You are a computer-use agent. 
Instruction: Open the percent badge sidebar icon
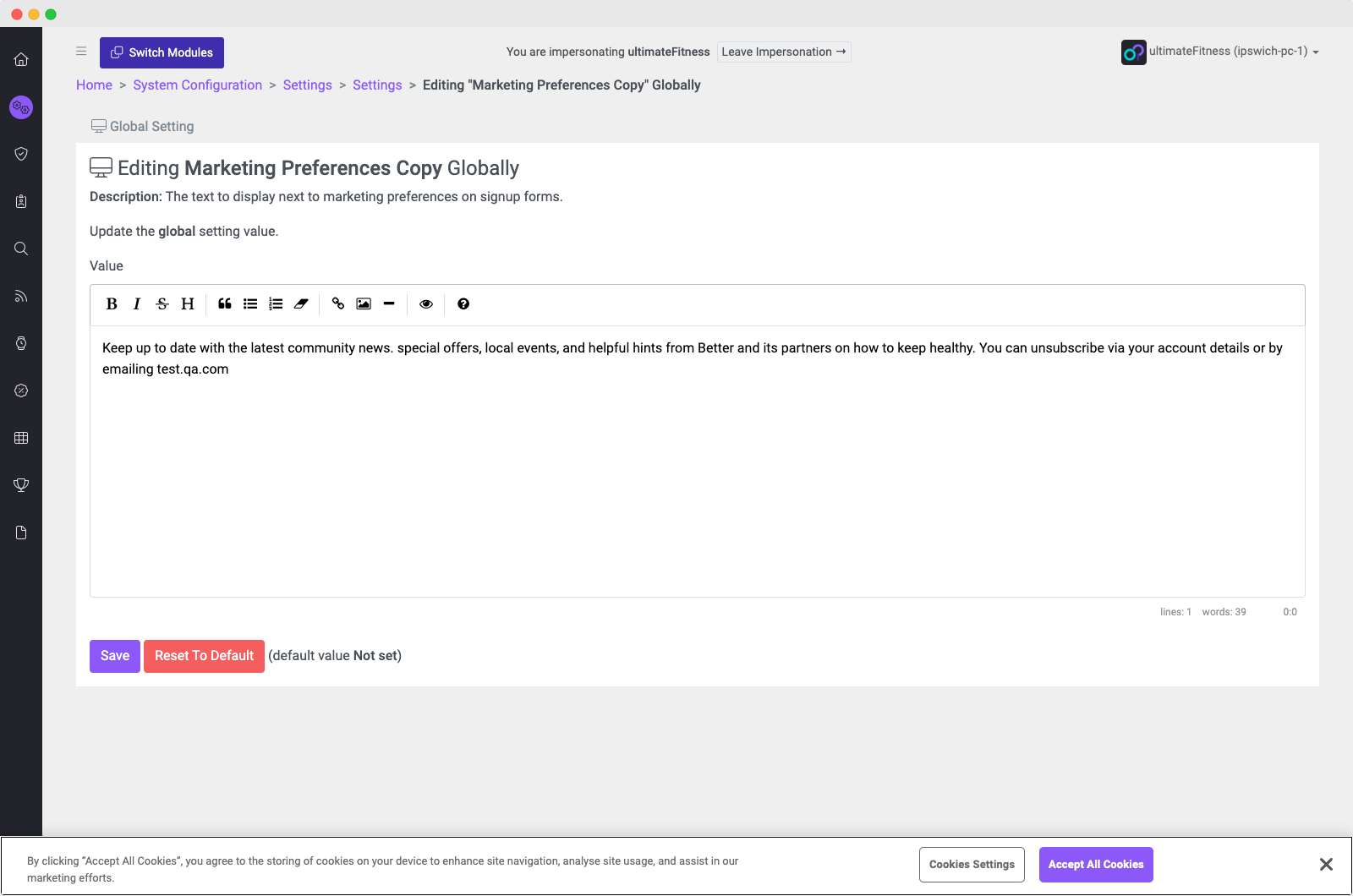tap(21, 391)
